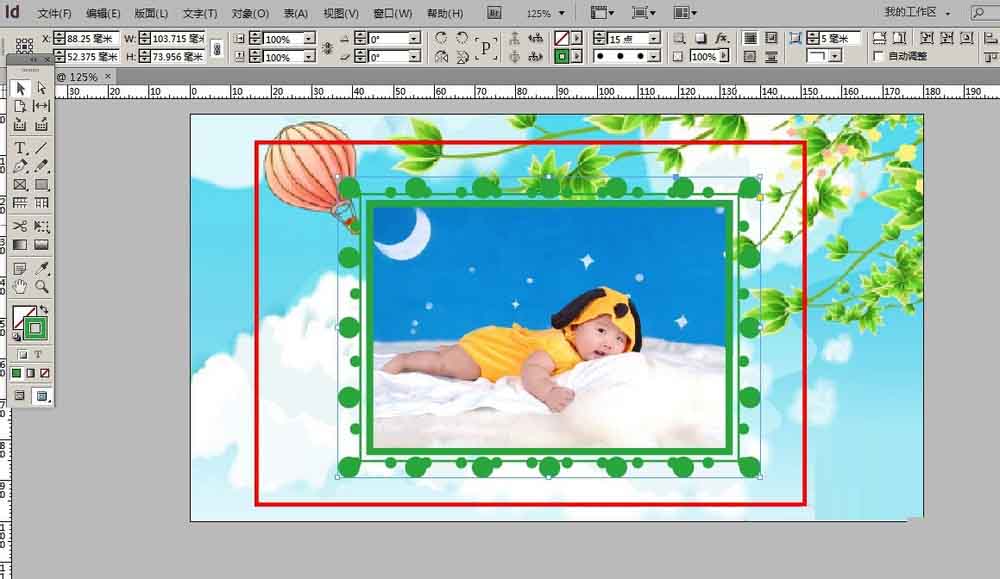Viewport: 1000px width, 579px height.
Task: Open the 帮助(H) menu
Action: tap(445, 13)
